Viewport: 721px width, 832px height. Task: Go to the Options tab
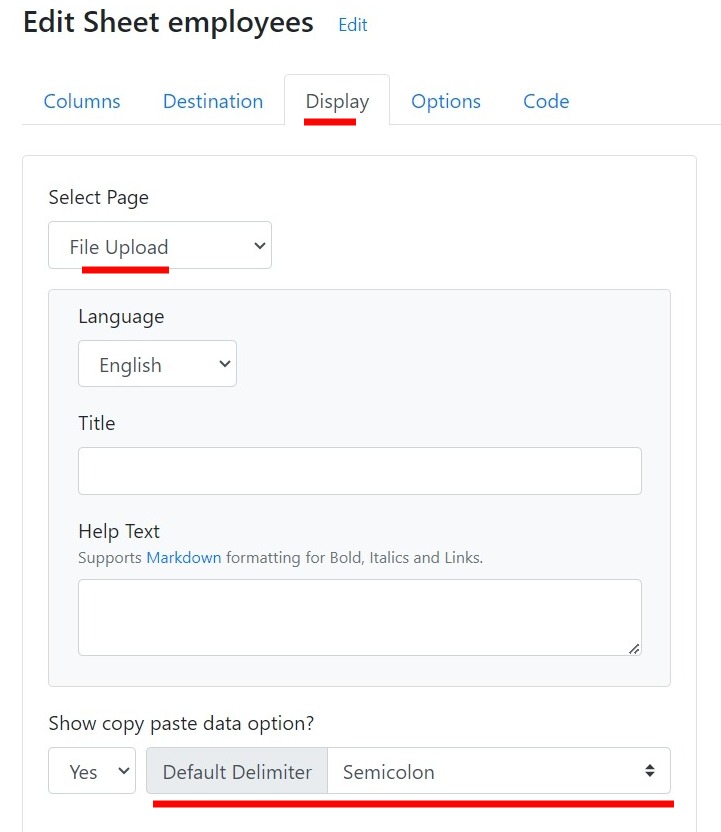pyautogui.click(x=446, y=101)
